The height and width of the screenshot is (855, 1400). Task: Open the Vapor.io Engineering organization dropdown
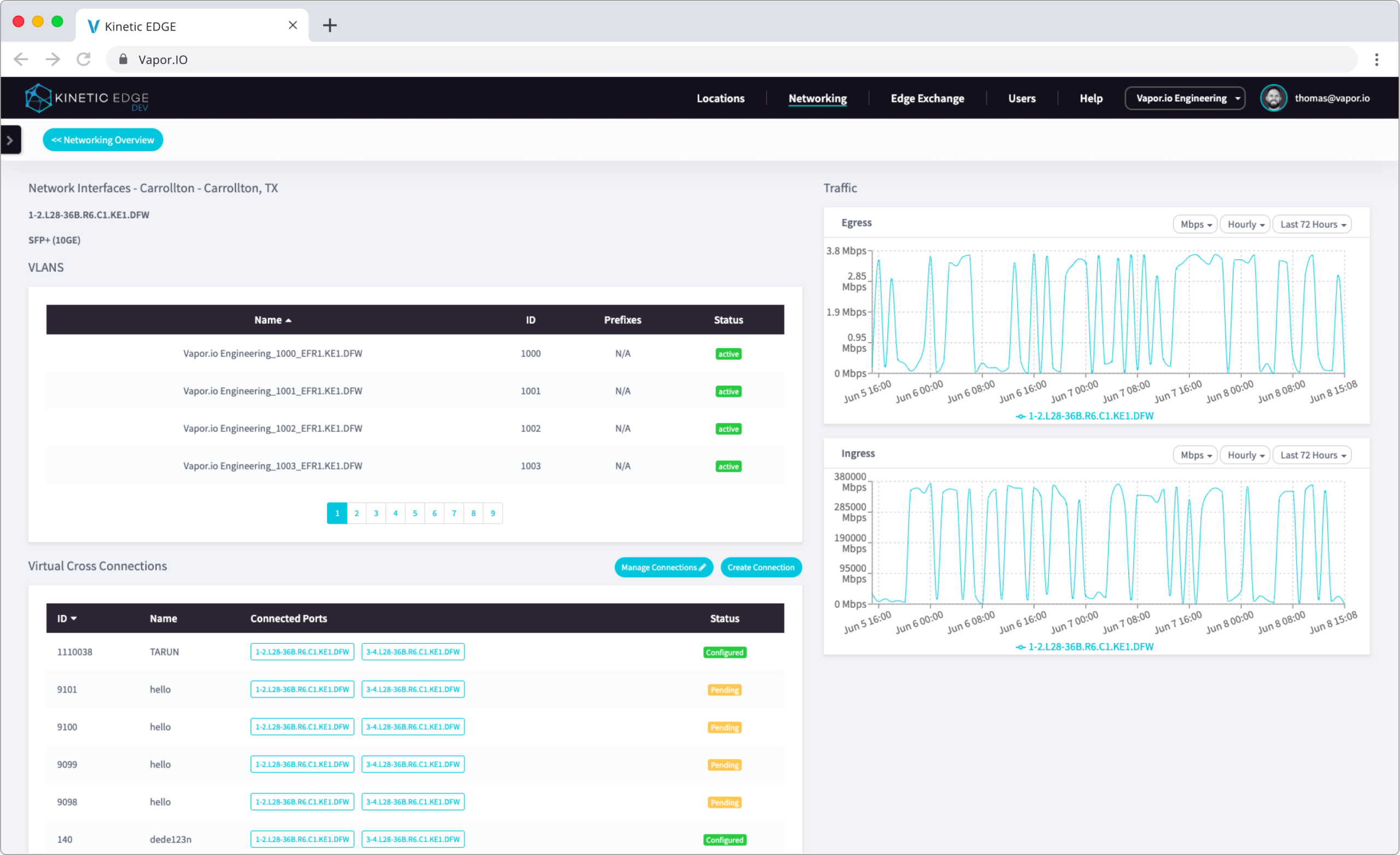click(1185, 98)
